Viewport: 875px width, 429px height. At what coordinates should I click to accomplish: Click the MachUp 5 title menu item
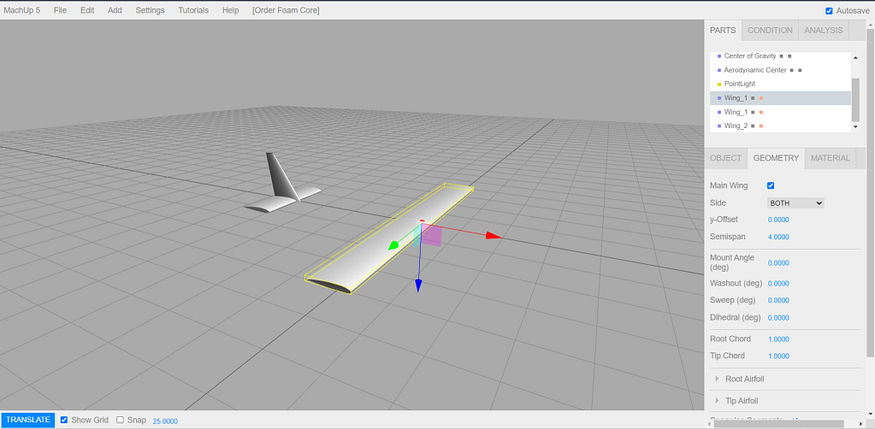pos(22,10)
